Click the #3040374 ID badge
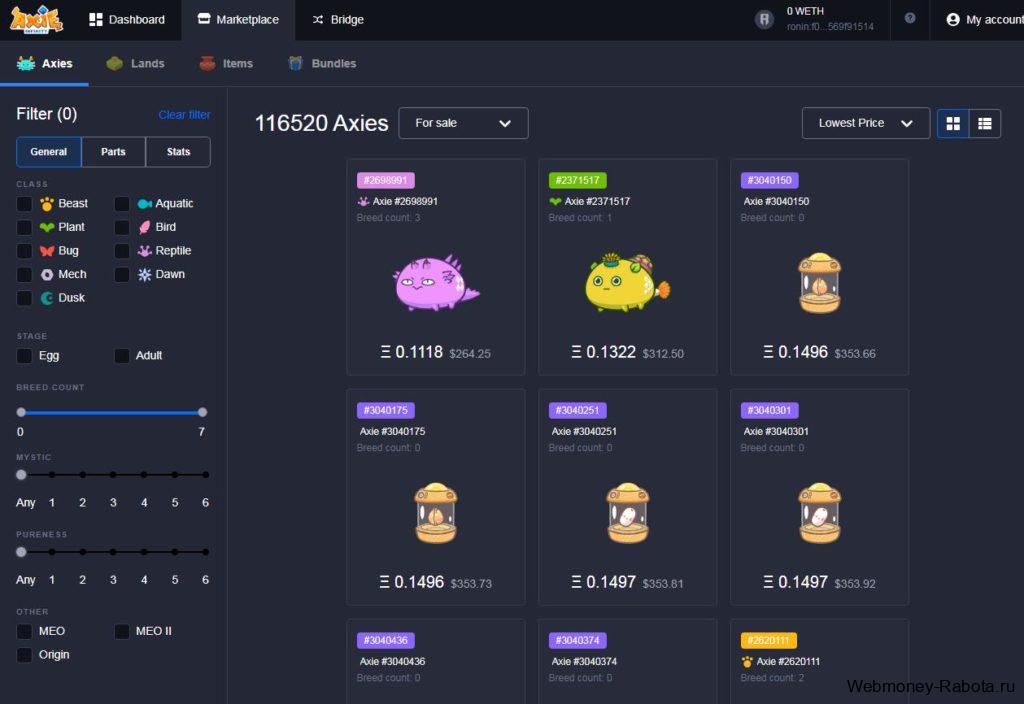Image resolution: width=1024 pixels, height=704 pixels. click(x=578, y=641)
